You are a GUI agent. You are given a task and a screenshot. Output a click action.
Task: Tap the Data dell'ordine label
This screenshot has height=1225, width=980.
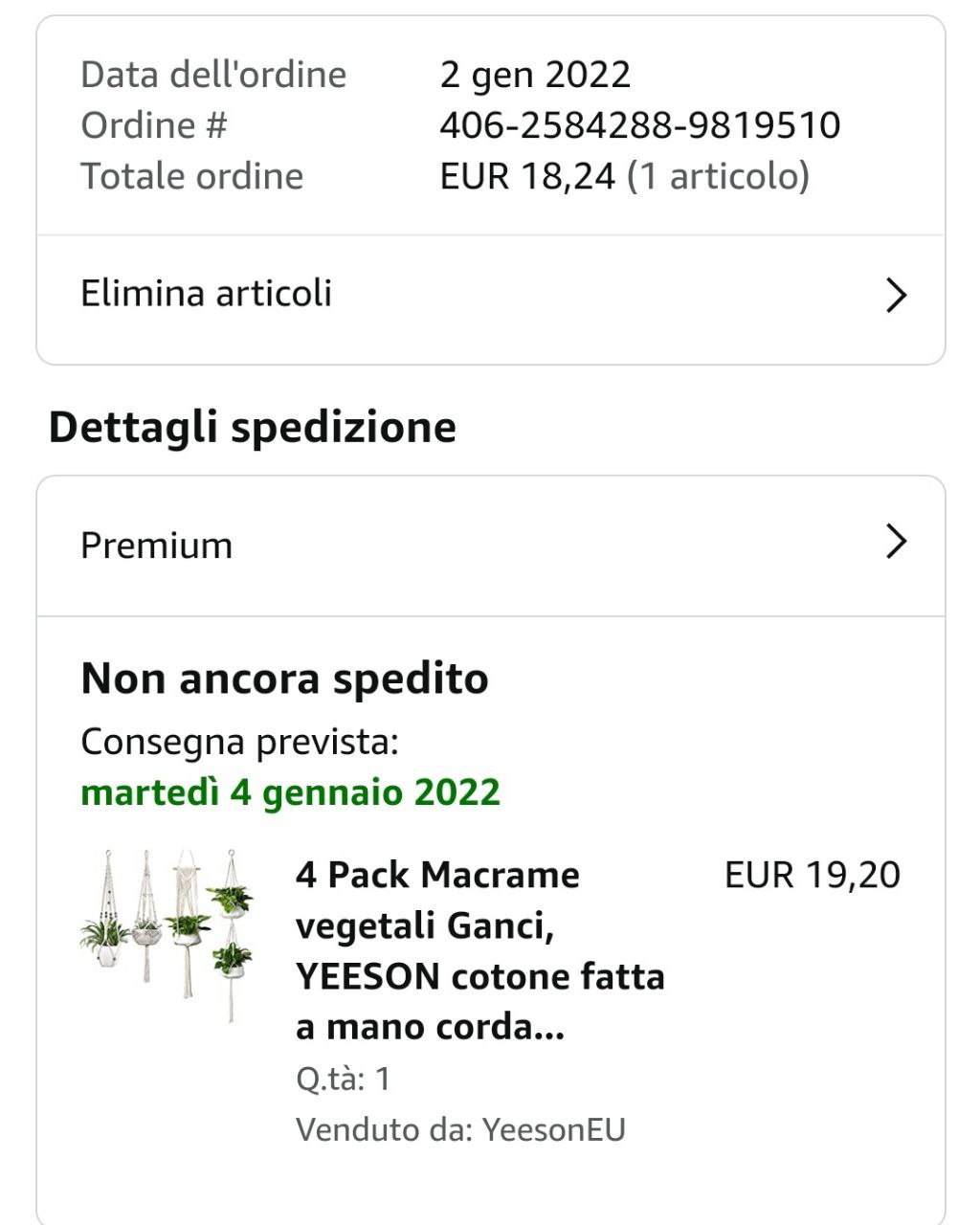213,75
